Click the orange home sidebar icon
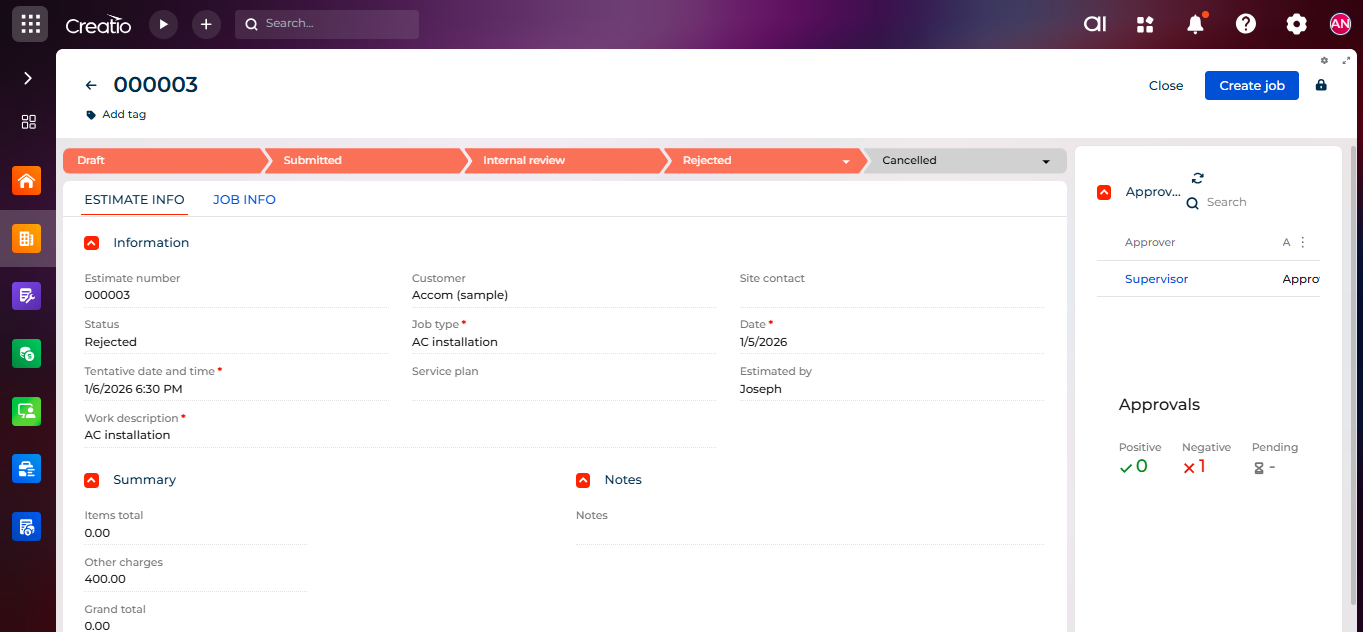The height and width of the screenshot is (632, 1363). (27, 181)
